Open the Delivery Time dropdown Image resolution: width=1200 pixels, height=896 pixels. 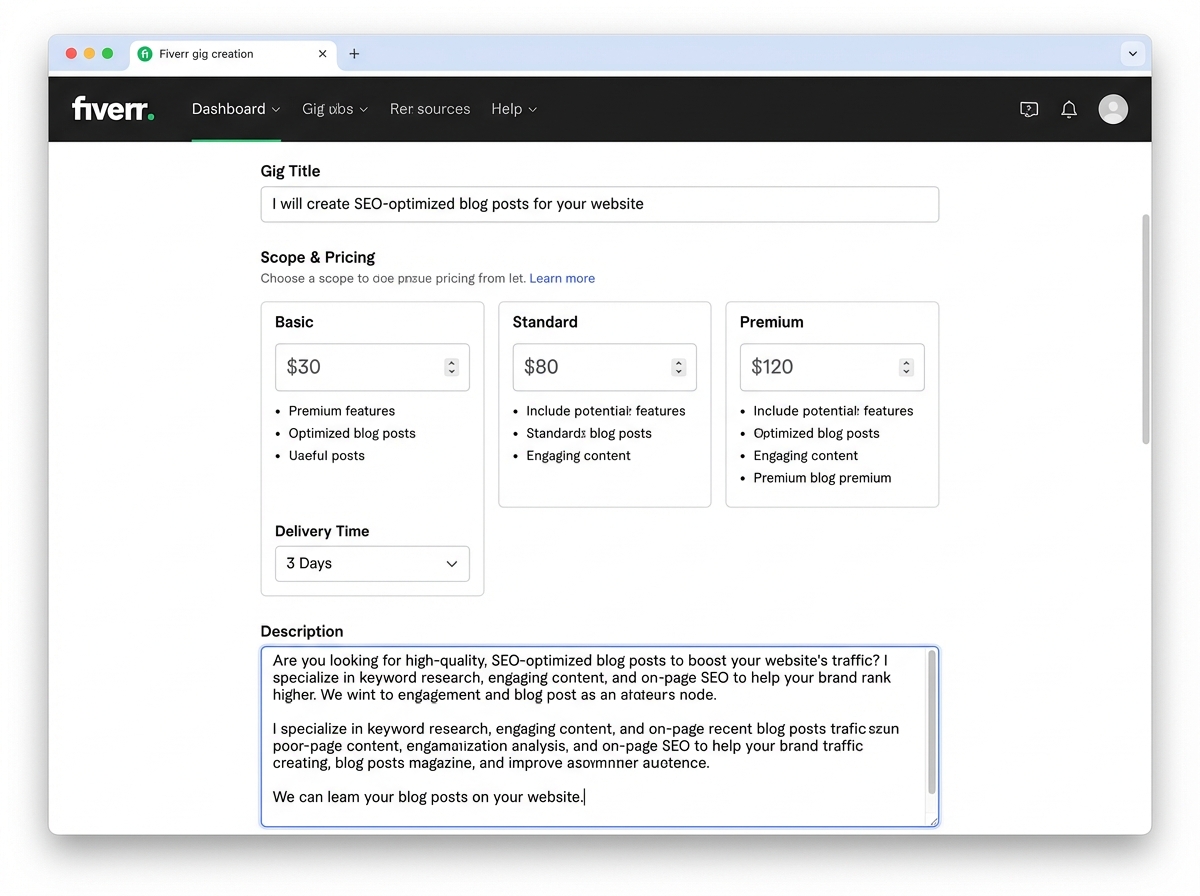click(x=371, y=563)
